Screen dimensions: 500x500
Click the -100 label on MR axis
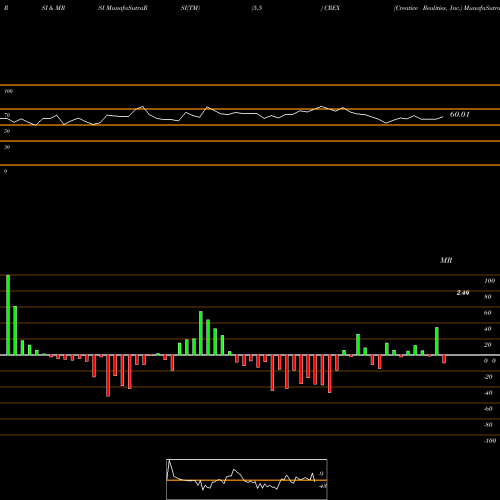click(x=490, y=441)
